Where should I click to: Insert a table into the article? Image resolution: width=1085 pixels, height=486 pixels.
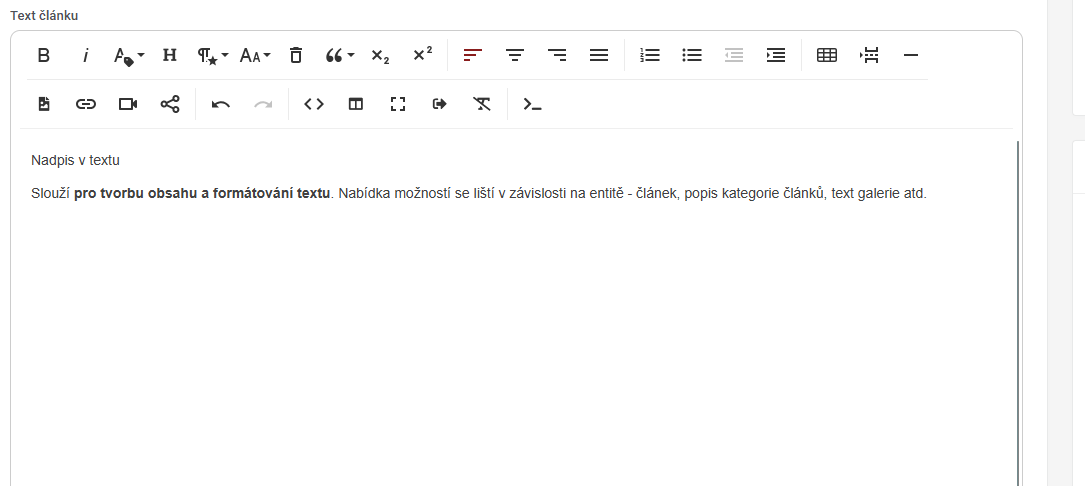click(x=827, y=56)
